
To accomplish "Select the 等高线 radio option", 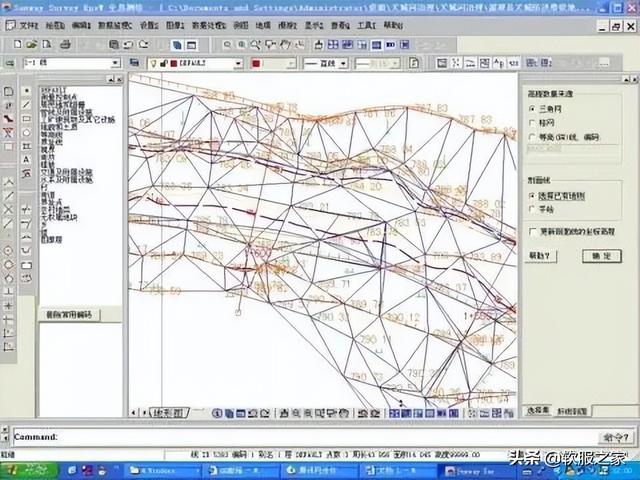I will point(531,137).
